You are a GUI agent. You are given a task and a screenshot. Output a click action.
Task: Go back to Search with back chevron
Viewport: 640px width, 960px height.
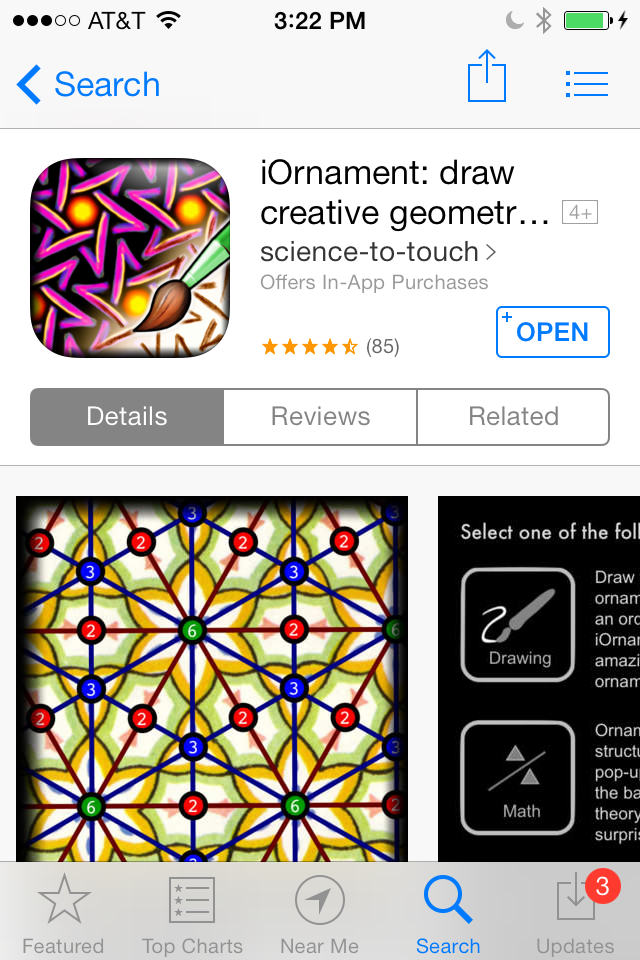point(88,84)
